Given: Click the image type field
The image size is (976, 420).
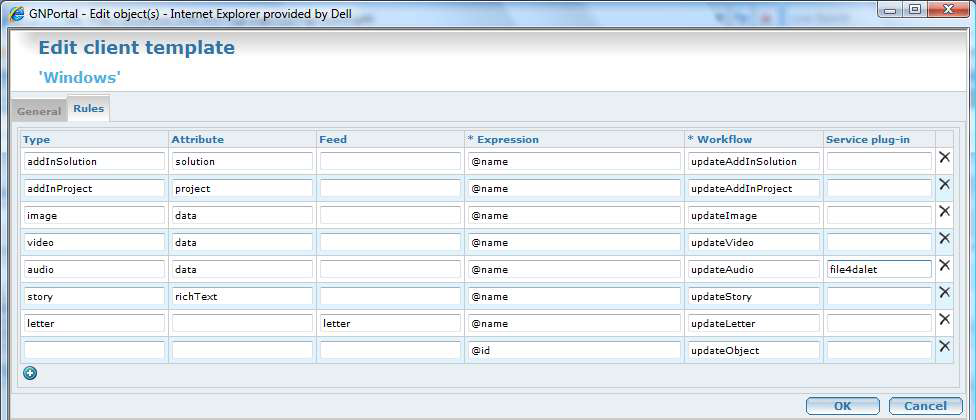Looking at the screenshot, I should click(94, 215).
